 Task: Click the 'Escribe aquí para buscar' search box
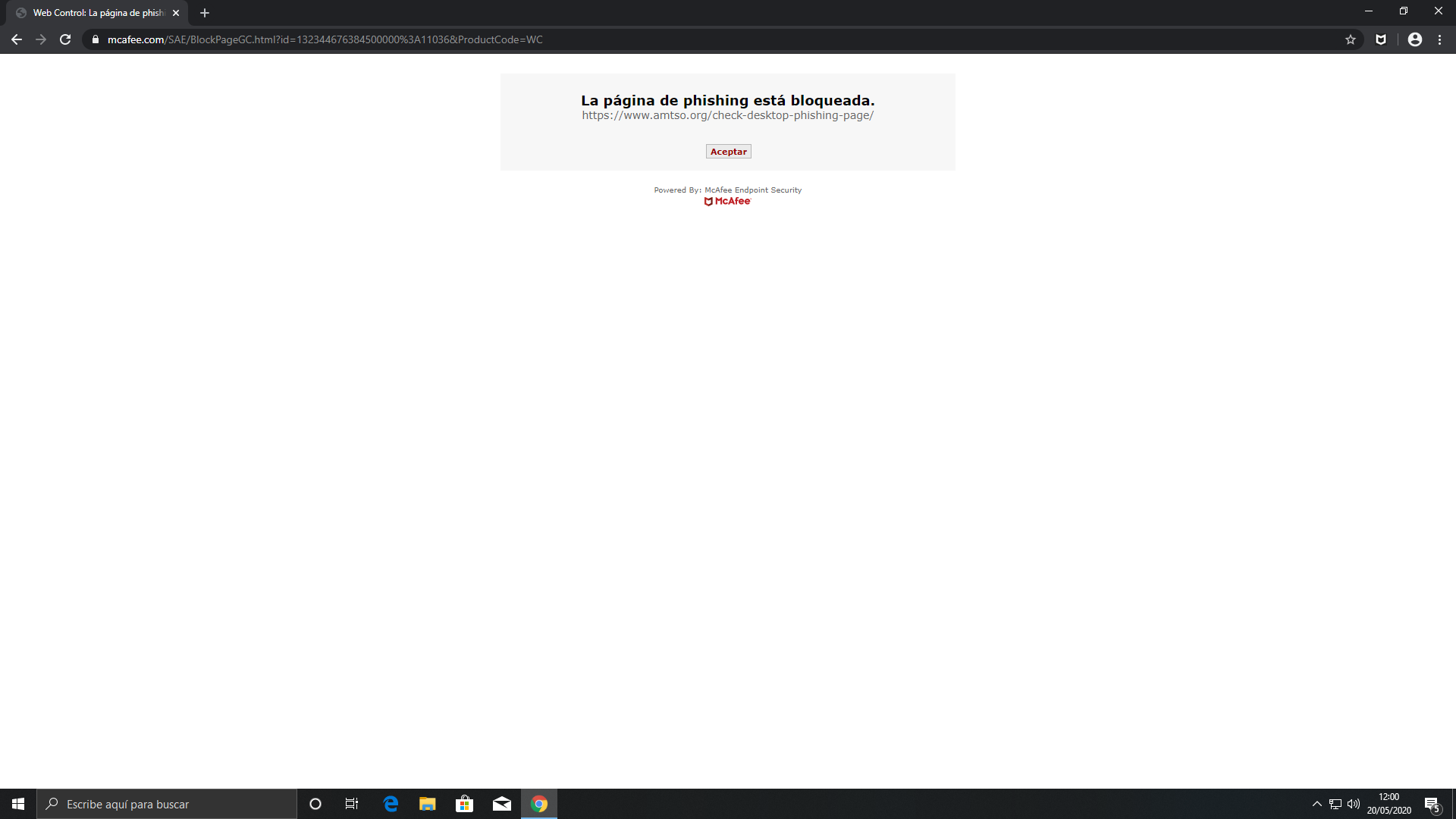(167, 804)
